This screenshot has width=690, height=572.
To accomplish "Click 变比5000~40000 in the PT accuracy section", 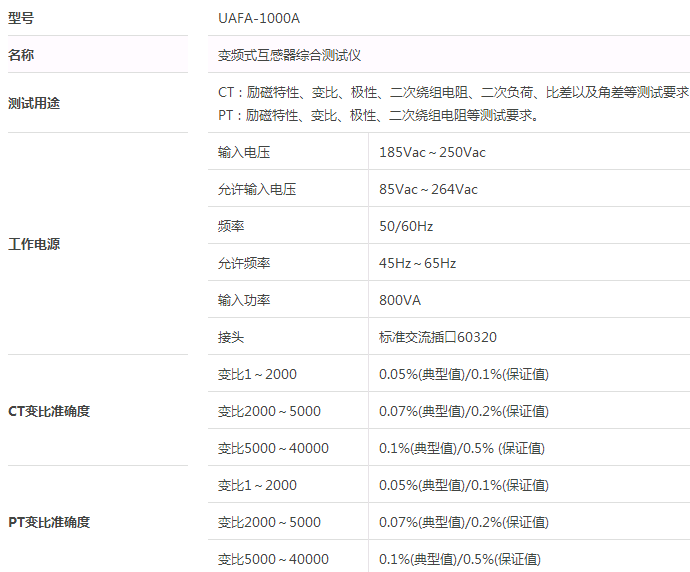I will tap(273, 559).
